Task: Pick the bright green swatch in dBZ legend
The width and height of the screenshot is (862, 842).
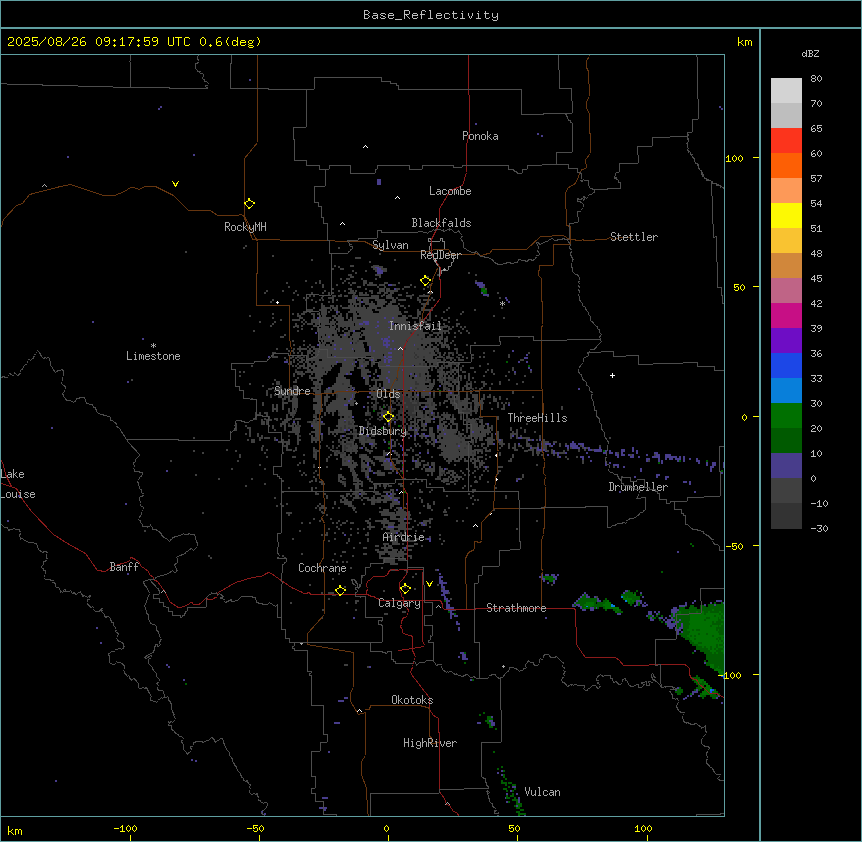Action: 786,416
